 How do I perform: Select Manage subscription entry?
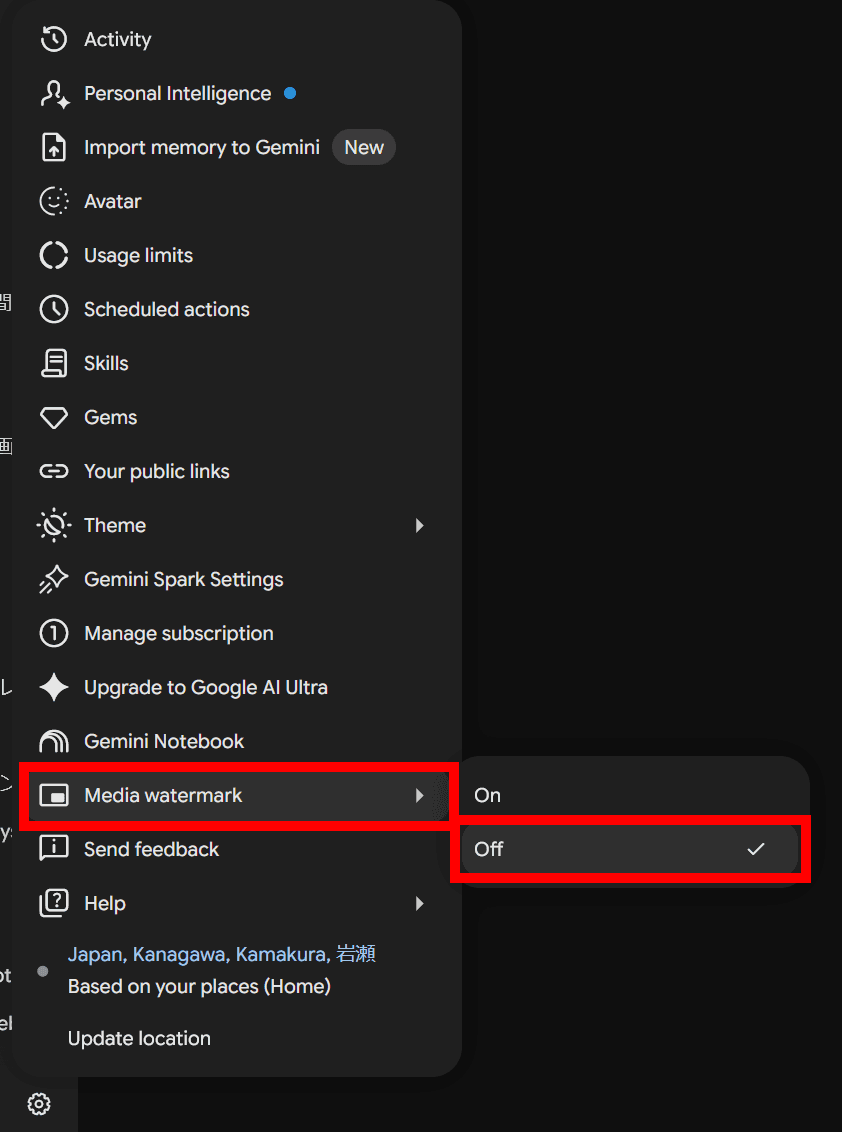[x=237, y=634]
